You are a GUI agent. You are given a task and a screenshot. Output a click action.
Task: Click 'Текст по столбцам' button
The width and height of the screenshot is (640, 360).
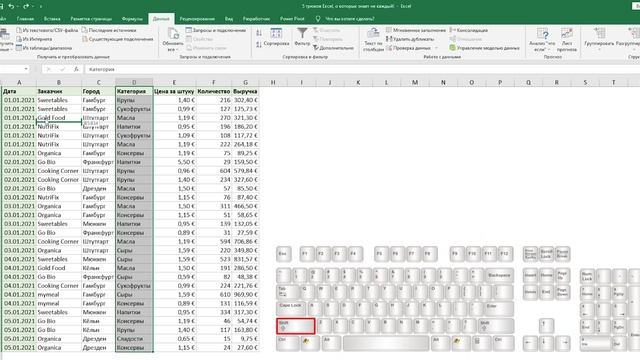pyautogui.click(x=373, y=40)
